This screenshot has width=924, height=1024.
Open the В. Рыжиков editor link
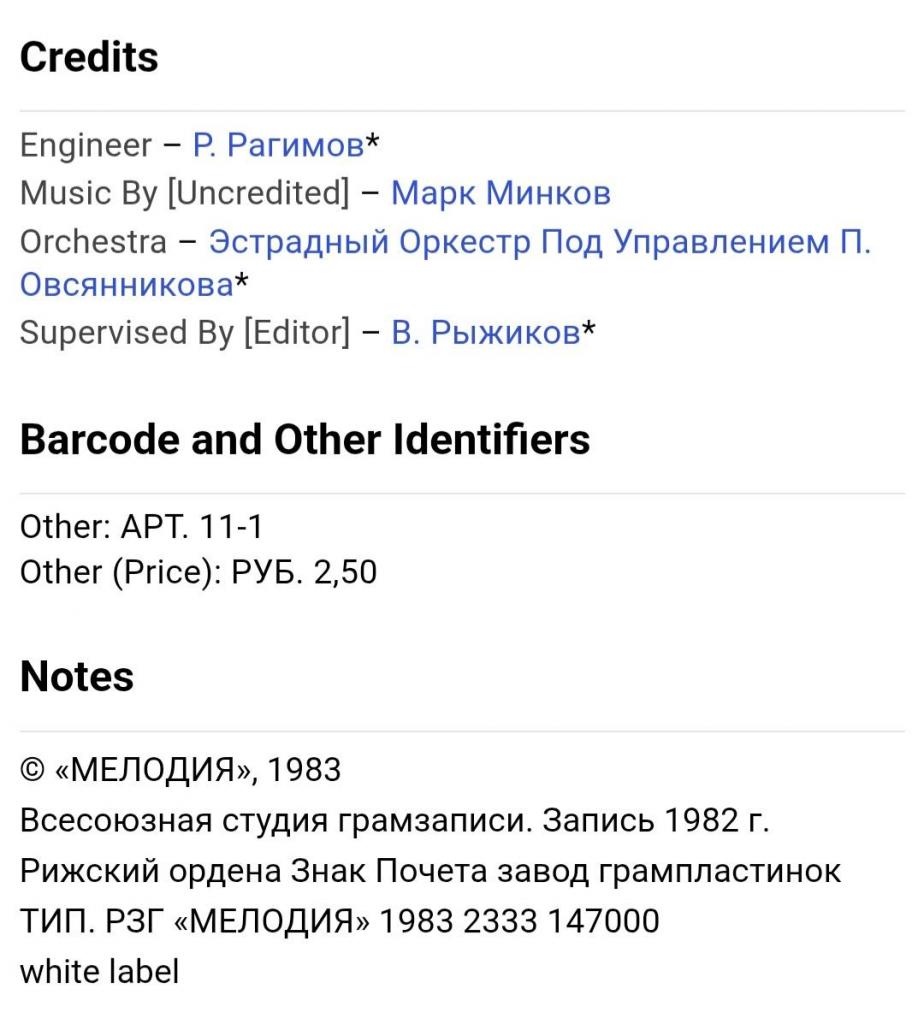click(x=486, y=333)
